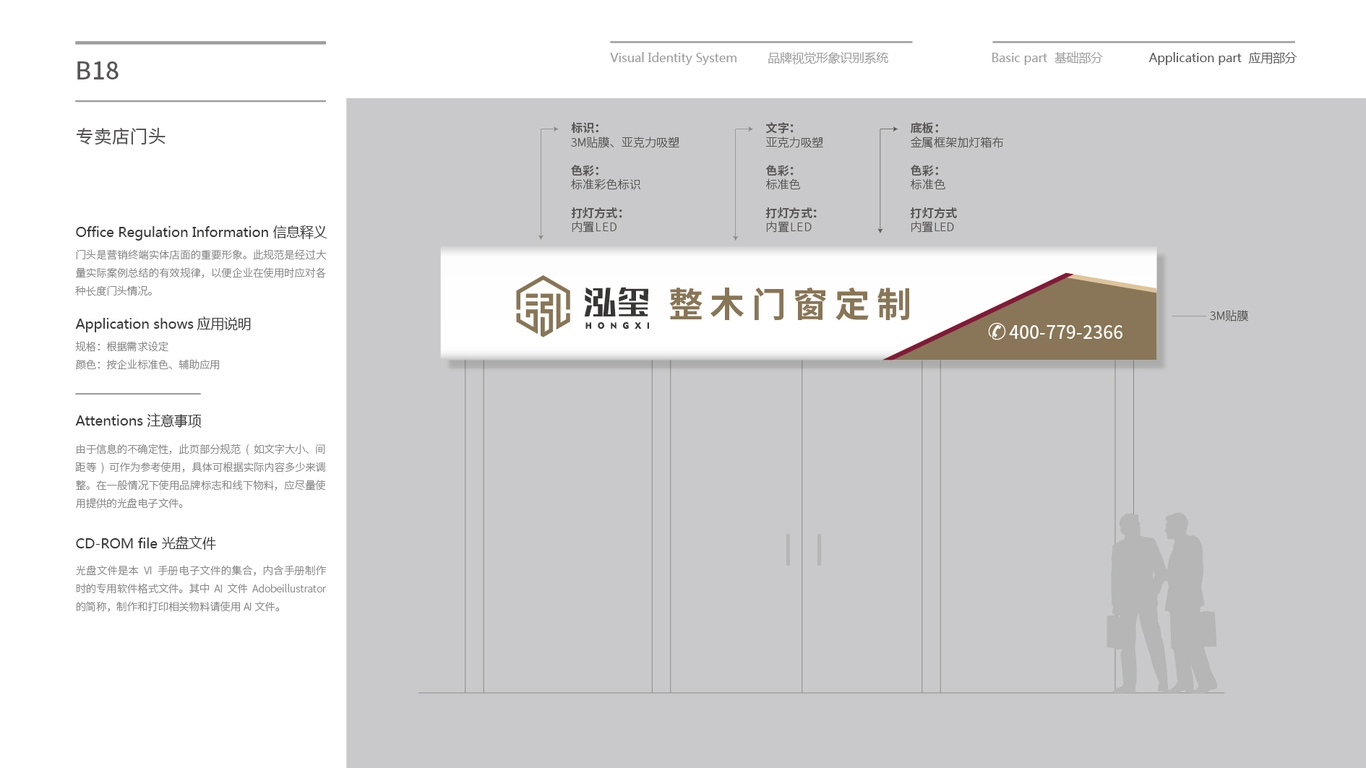The width and height of the screenshot is (1366, 768).
Task: Click the 品牌视觉形象识别系统 header text
Action: 828,58
